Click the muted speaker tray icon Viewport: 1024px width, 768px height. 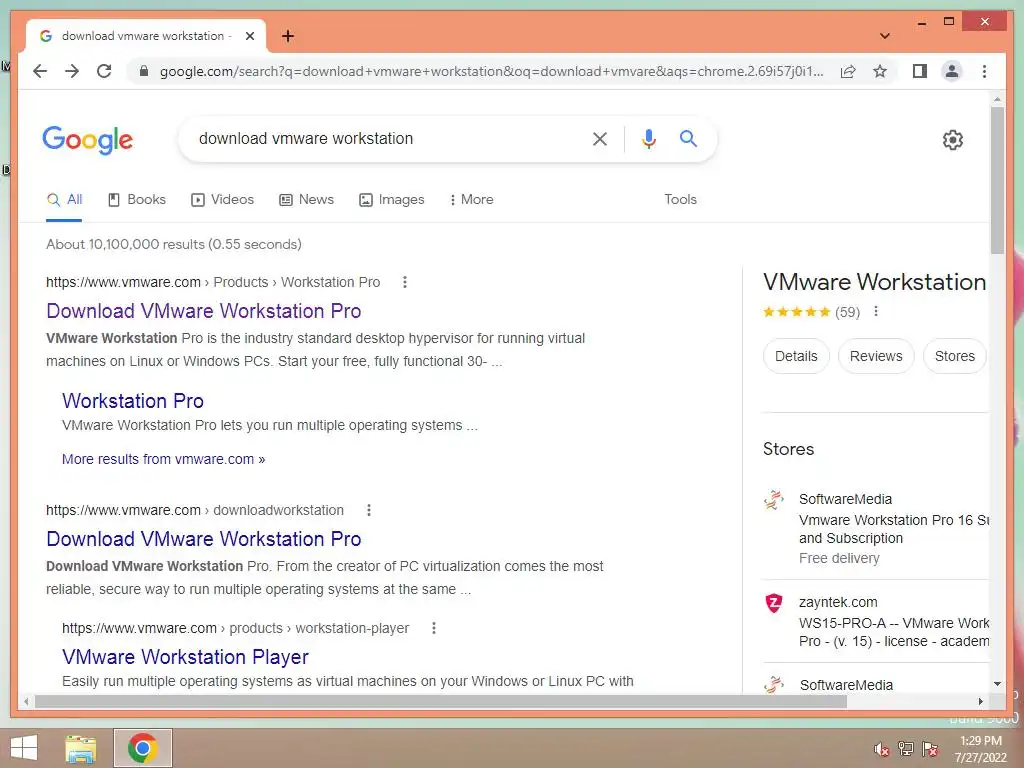point(881,749)
